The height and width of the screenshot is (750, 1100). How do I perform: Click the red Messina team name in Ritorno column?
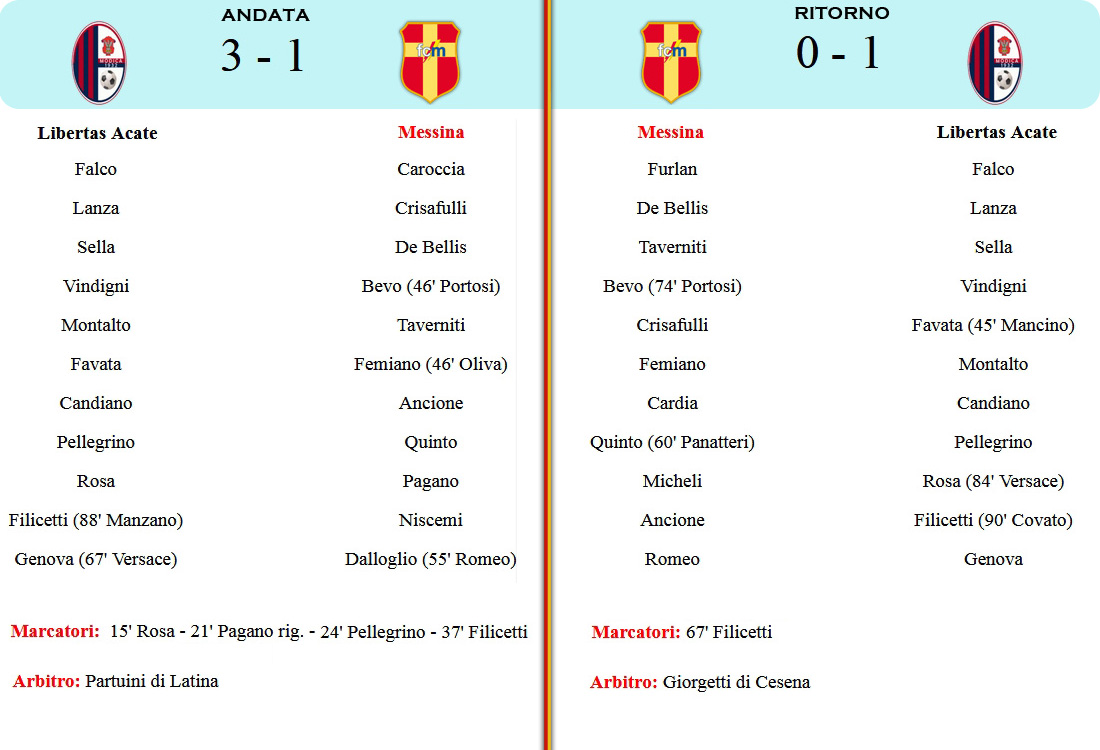(x=671, y=132)
